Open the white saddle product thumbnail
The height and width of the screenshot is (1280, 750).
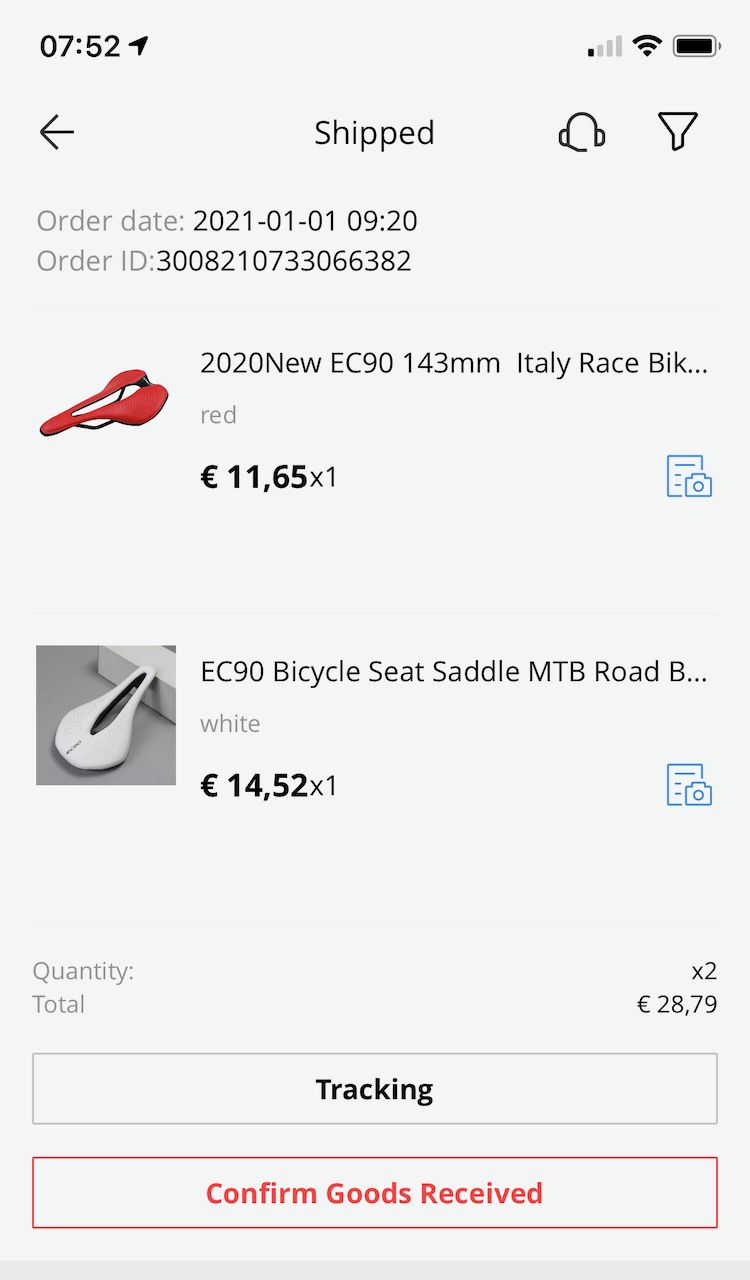coord(106,715)
